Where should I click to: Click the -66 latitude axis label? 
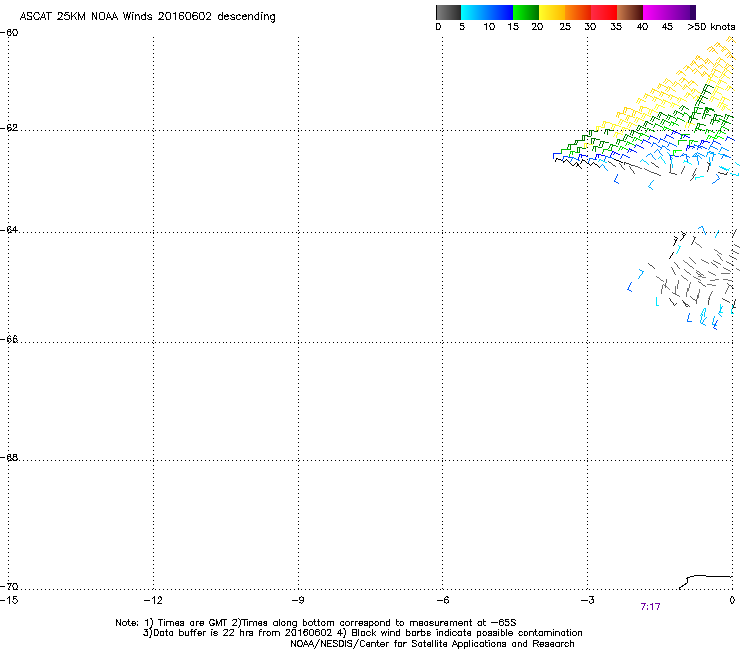point(9,340)
